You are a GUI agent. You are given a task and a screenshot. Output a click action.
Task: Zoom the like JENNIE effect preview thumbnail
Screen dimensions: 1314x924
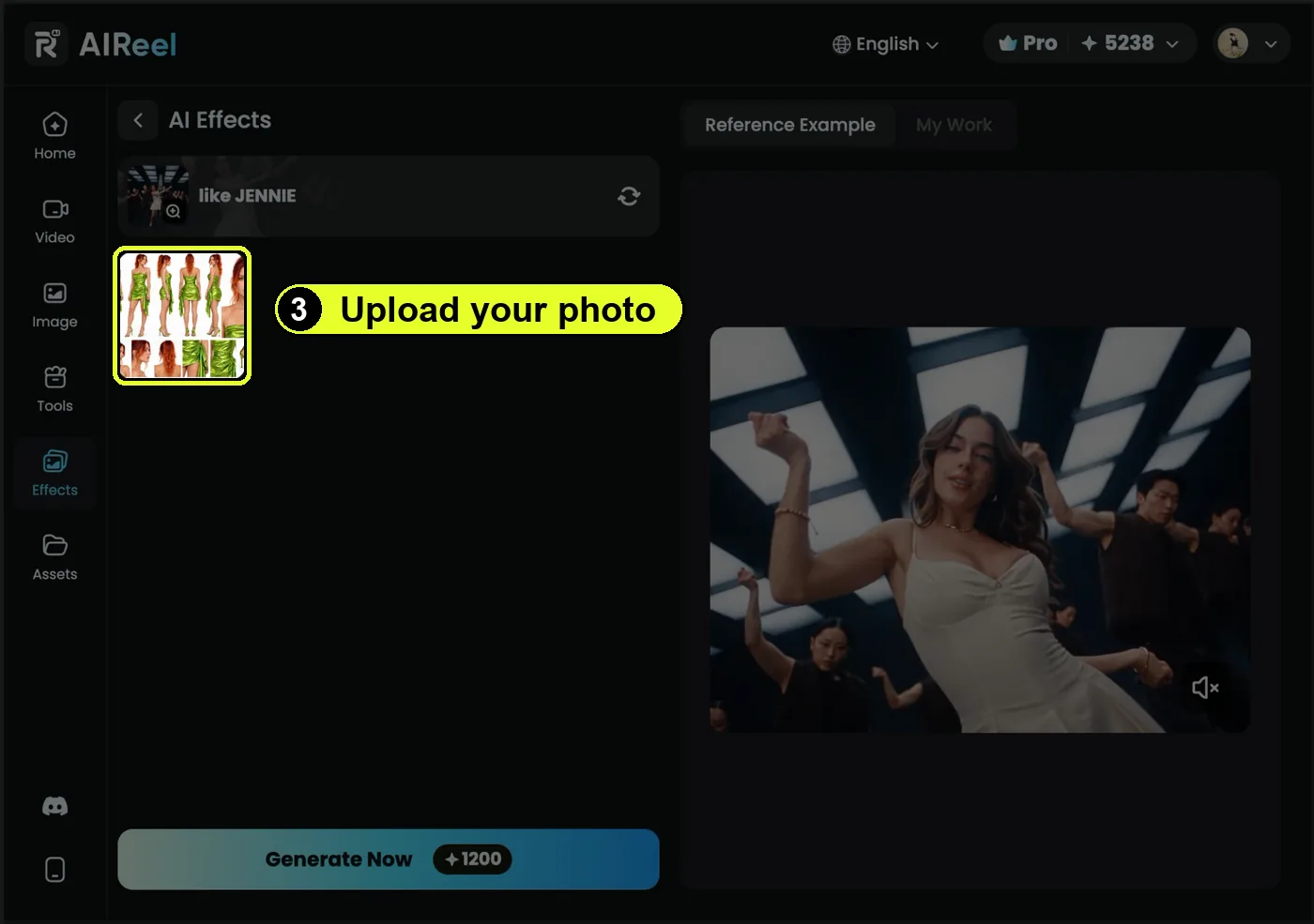[174, 212]
